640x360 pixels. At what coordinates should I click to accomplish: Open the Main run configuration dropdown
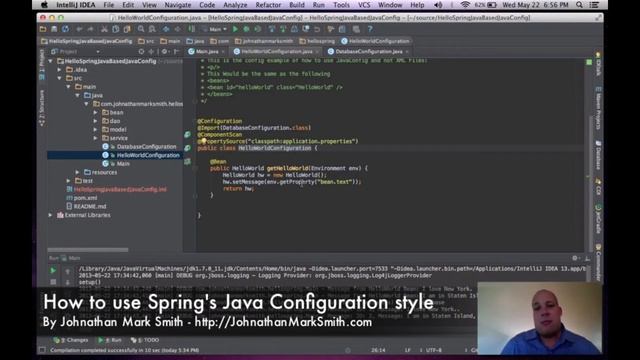(x=219, y=29)
